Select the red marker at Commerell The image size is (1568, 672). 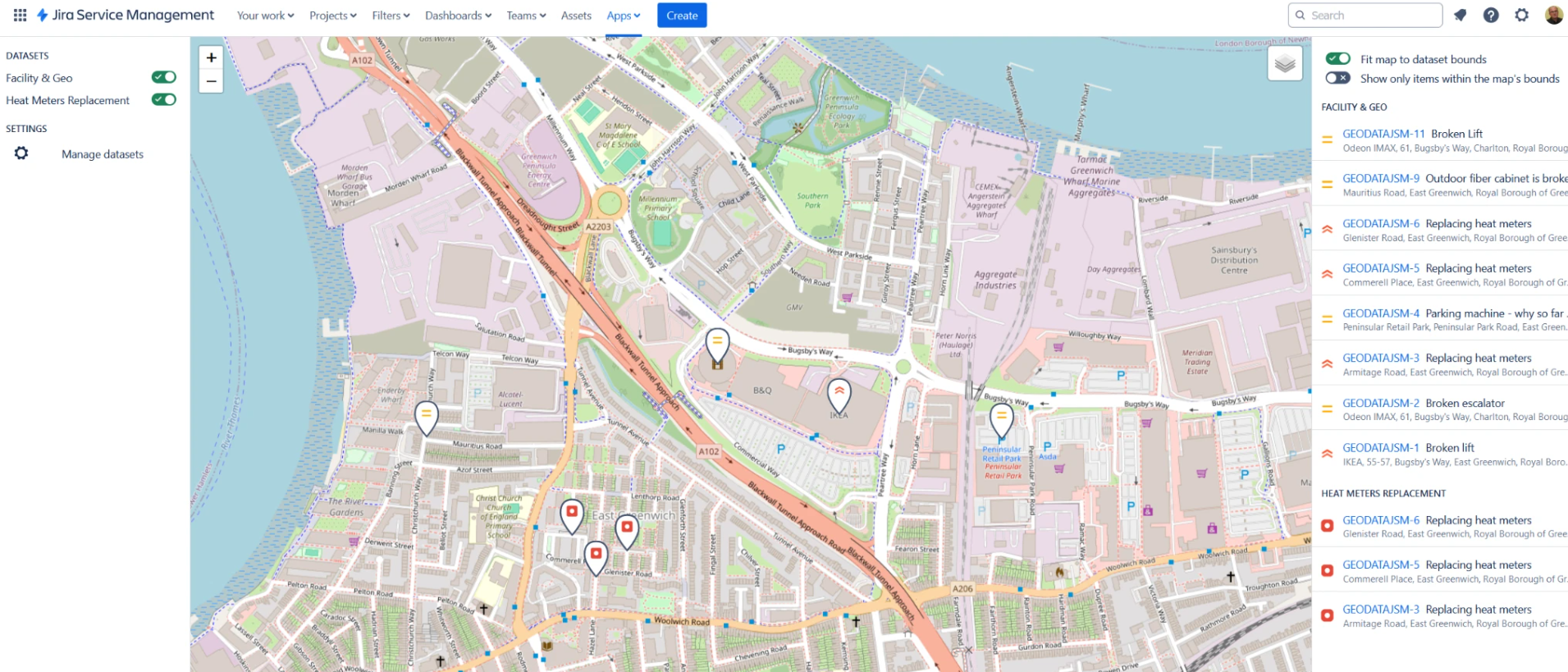pos(596,558)
